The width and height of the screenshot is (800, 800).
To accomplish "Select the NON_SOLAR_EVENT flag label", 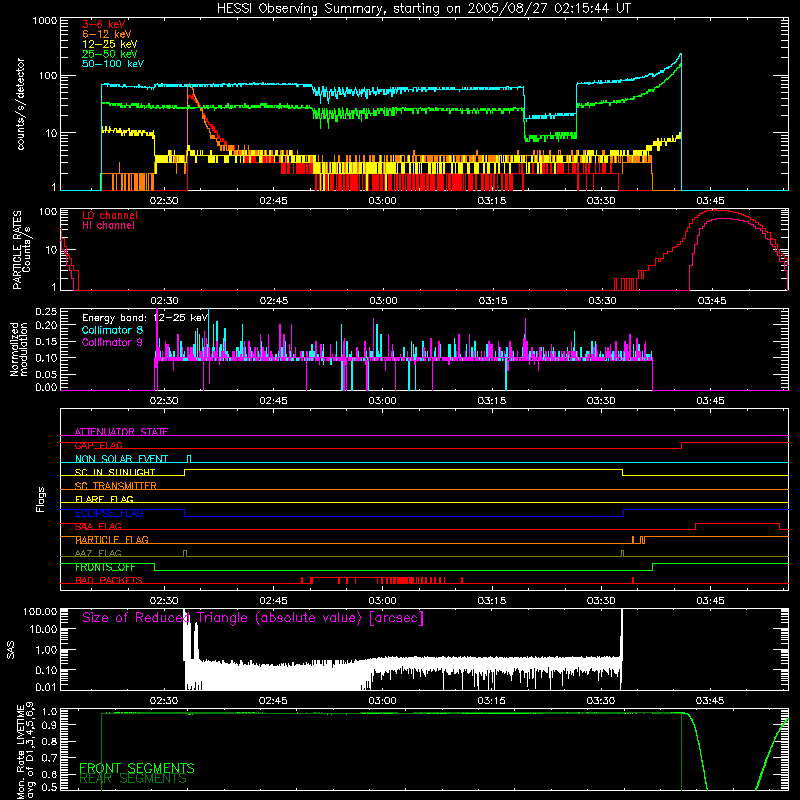I will tap(121, 459).
